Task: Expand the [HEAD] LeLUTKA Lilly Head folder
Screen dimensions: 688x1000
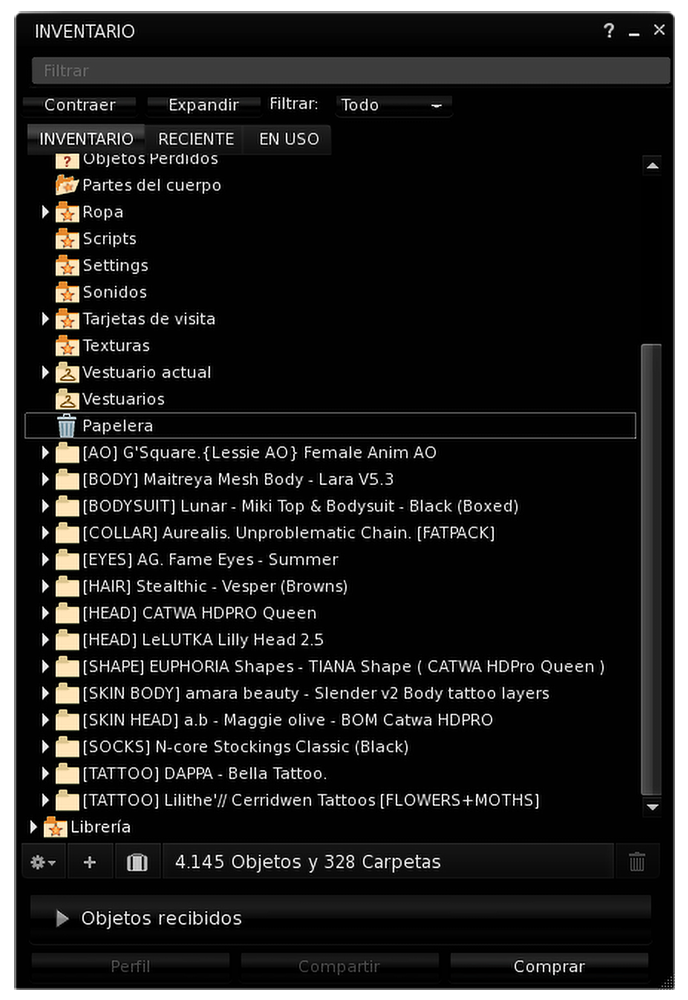Action: coord(46,640)
